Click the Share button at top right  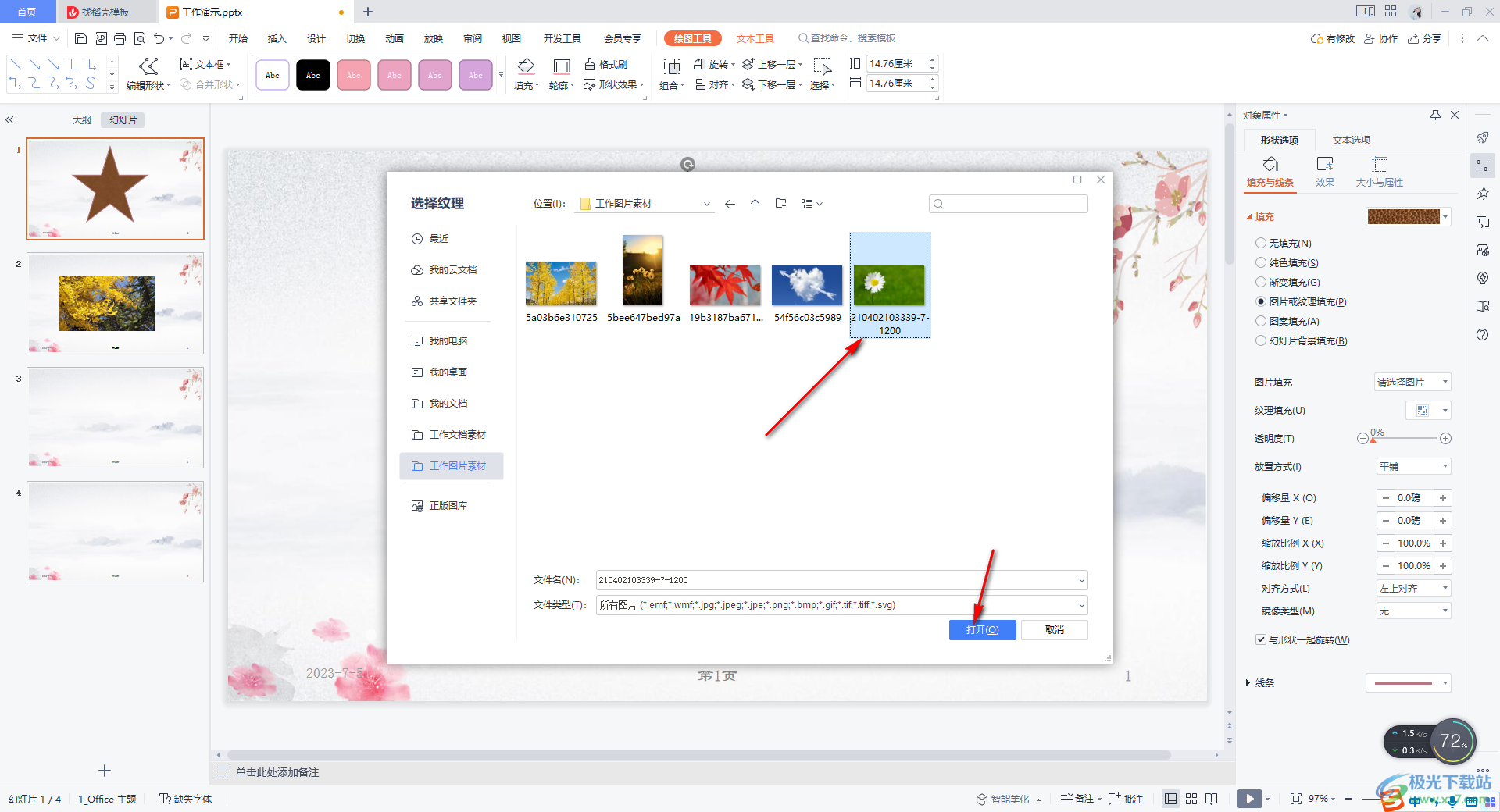tap(1424, 38)
